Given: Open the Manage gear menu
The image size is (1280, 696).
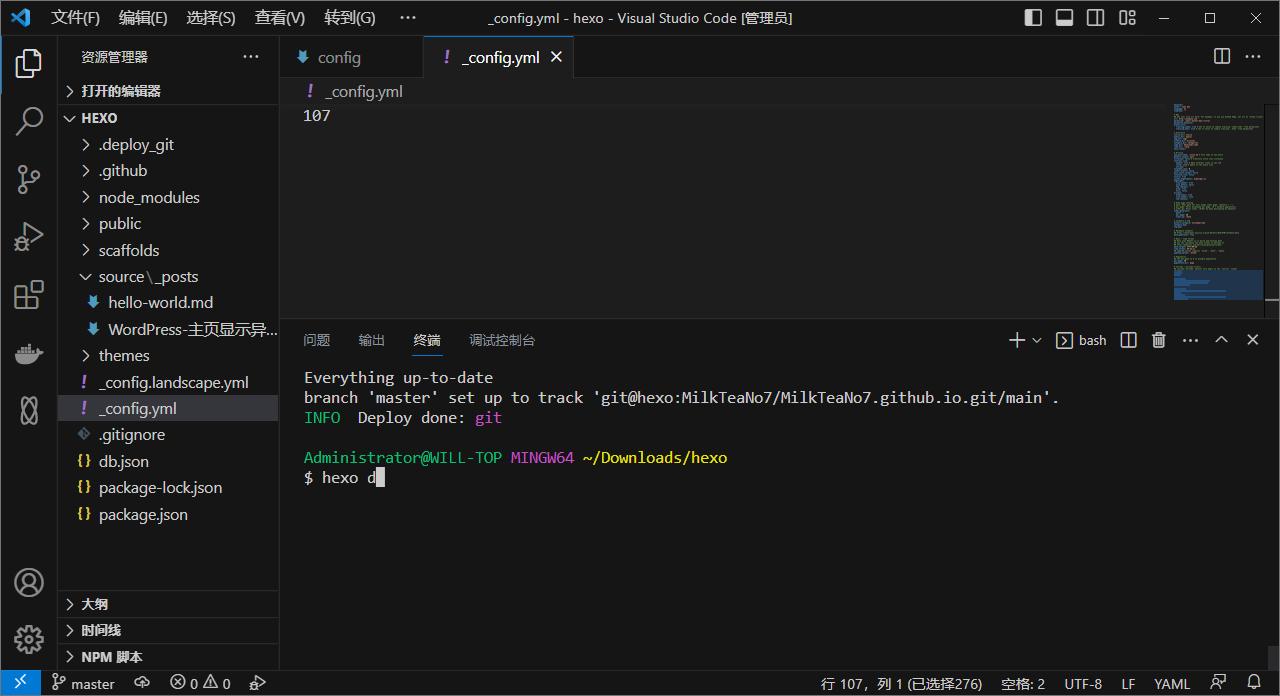Looking at the screenshot, I should coord(29,639).
